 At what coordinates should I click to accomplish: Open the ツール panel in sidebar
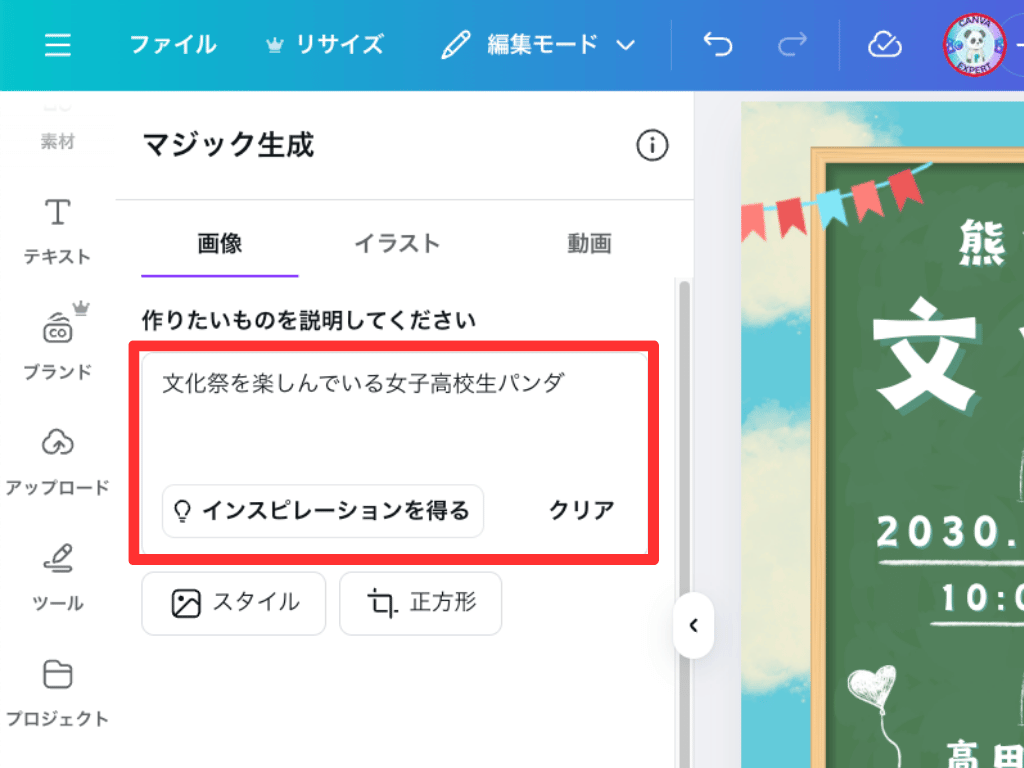pyautogui.click(x=57, y=577)
